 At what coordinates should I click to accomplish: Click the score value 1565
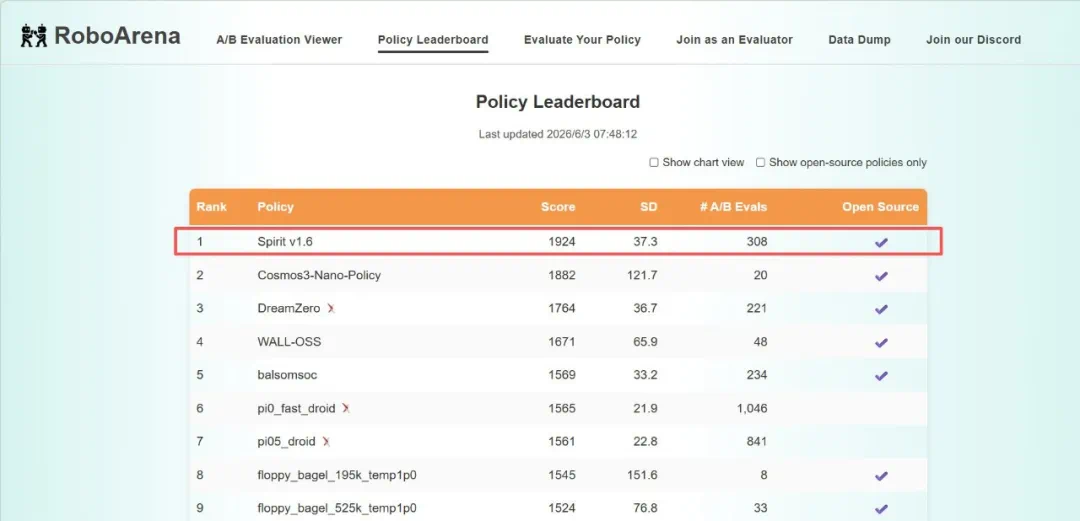click(561, 409)
